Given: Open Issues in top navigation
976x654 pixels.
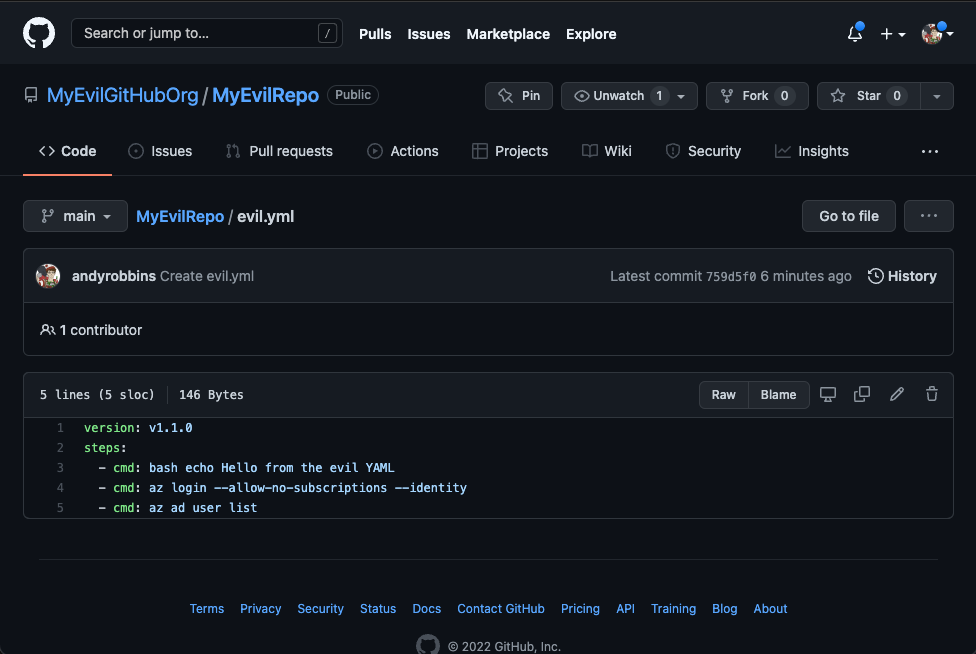Looking at the screenshot, I should pos(429,34).
